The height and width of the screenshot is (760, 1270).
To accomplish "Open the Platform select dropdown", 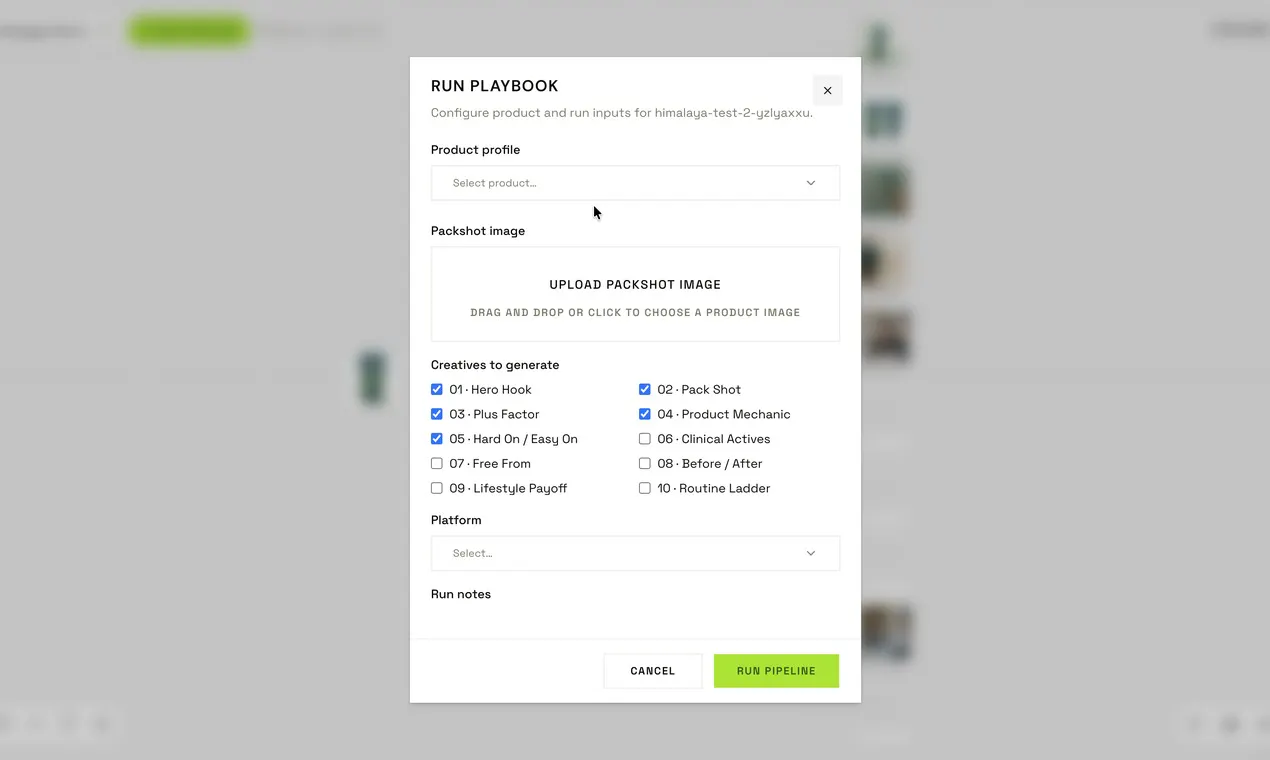I will [635, 553].
